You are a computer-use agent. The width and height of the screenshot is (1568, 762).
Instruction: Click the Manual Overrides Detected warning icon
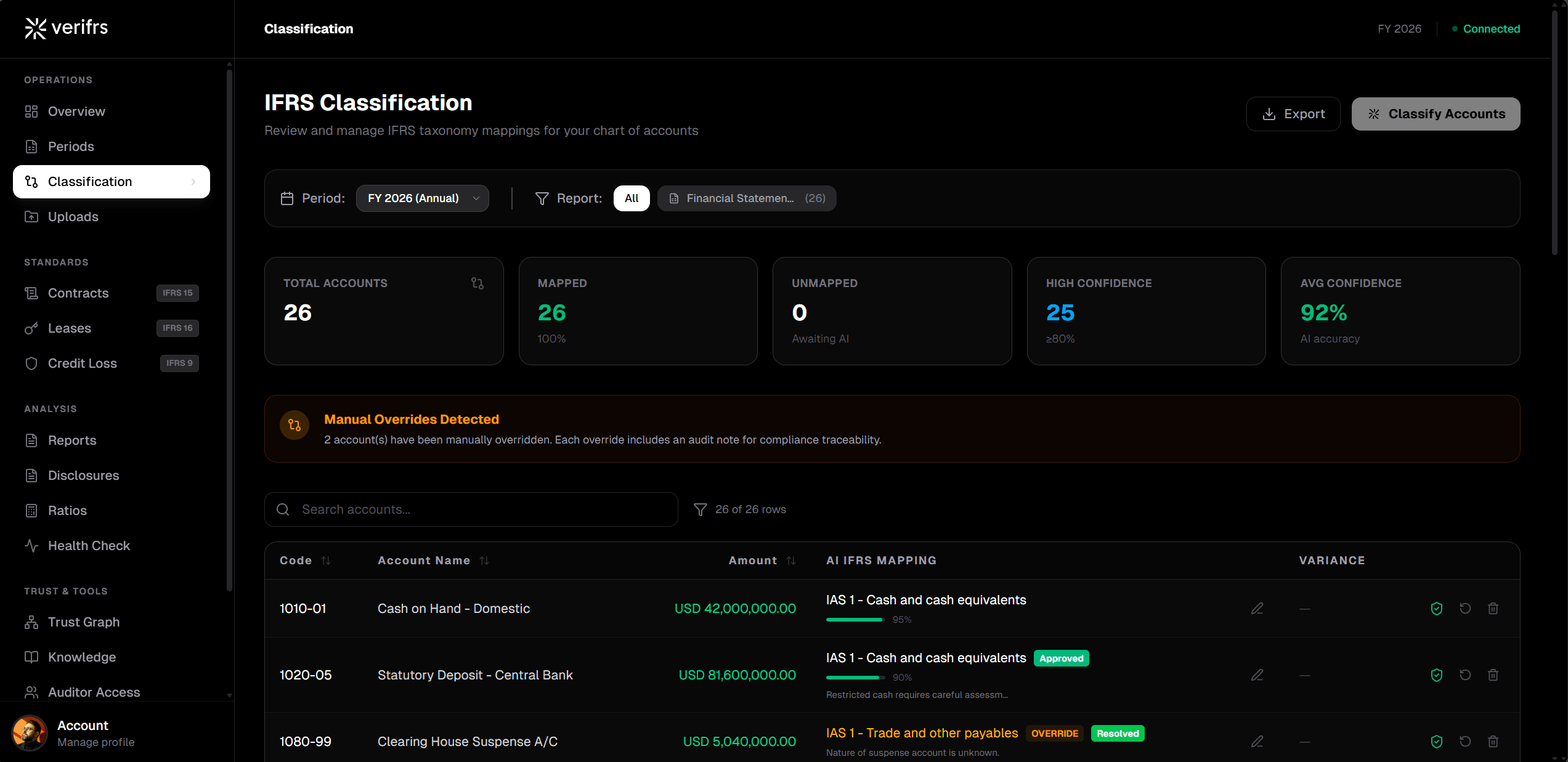[295, 425]
